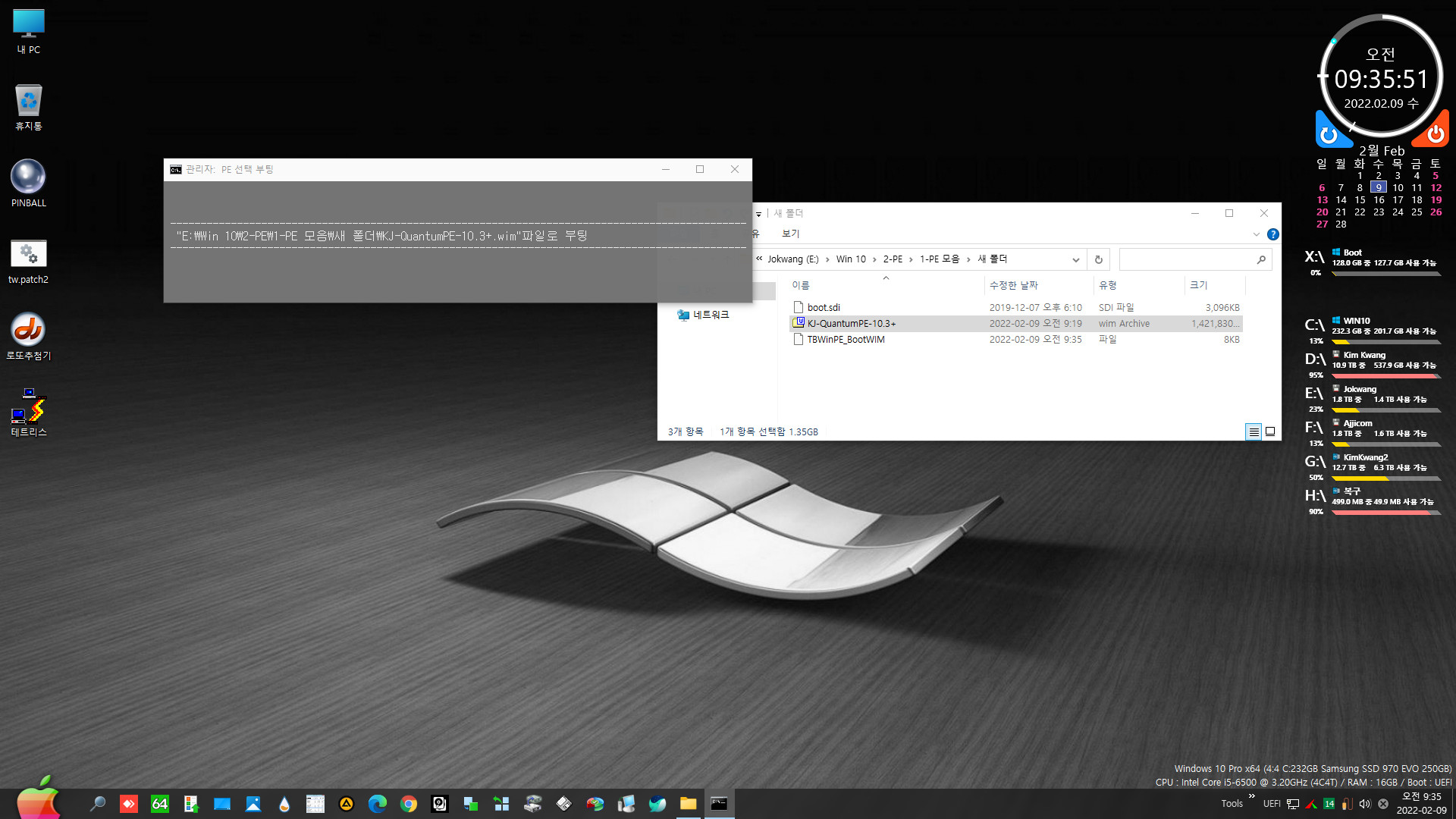Click the red power button on clock widget
Screen dimensions: 1456x819
[1433, 133]
